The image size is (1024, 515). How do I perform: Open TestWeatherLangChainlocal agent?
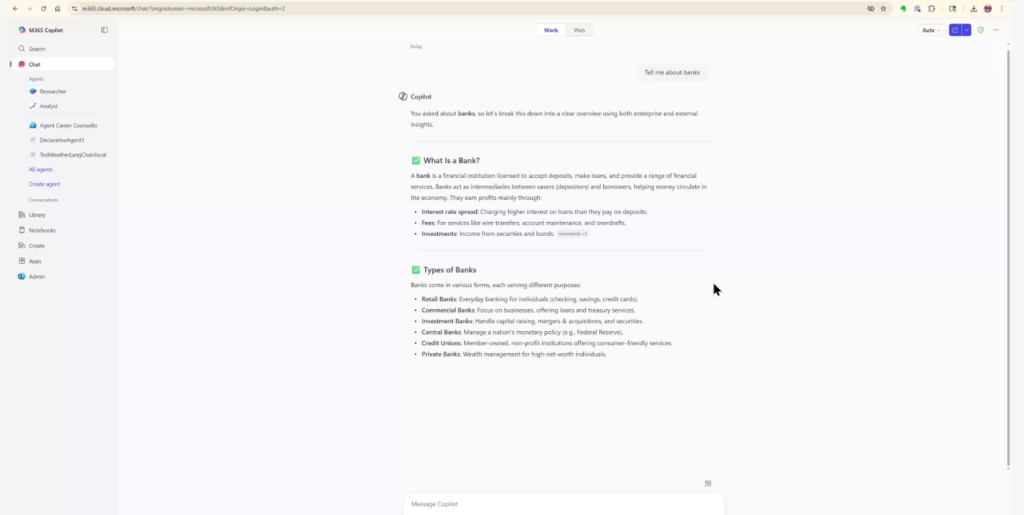pyautogui.click(x=69, y=155)
